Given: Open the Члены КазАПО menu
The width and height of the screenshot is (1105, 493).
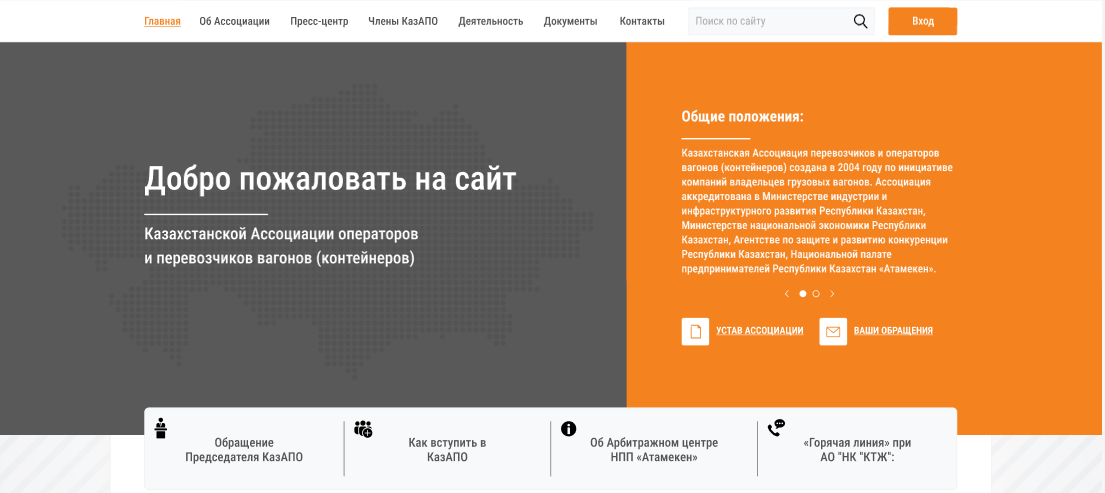Looking at the screenshot, I should point(403,21).
